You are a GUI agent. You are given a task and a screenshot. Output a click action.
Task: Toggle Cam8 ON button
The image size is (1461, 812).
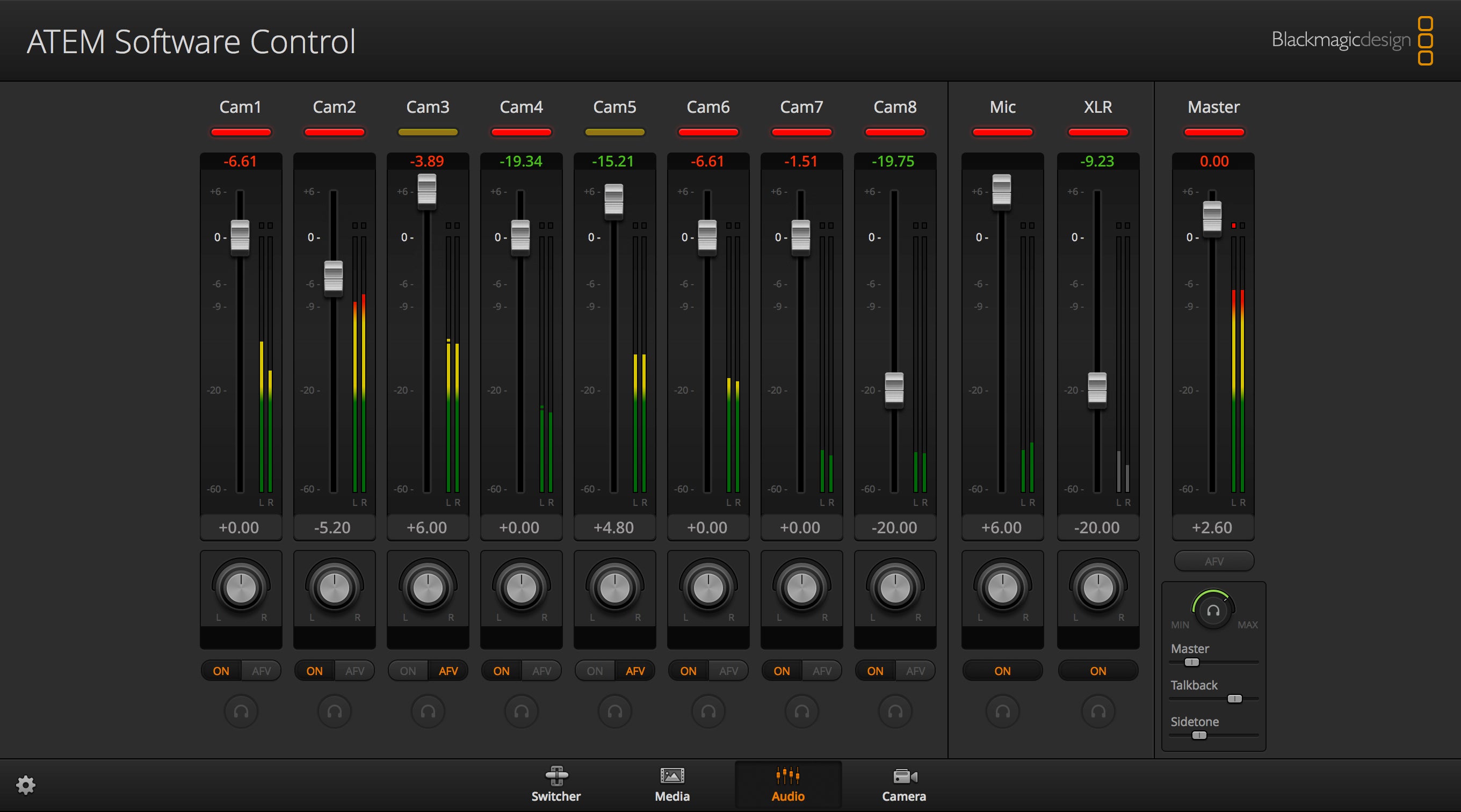pyautogui.click(x=875, y=671)
